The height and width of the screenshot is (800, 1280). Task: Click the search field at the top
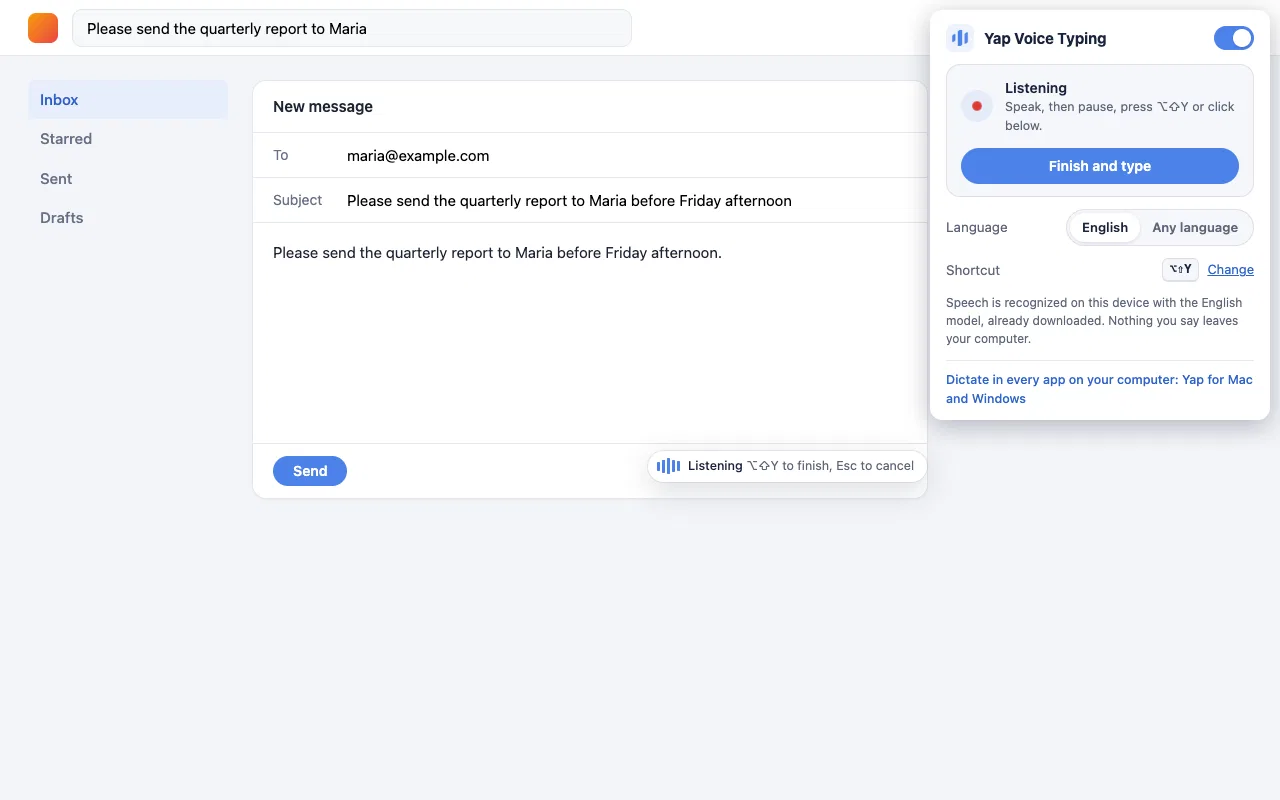352,28
